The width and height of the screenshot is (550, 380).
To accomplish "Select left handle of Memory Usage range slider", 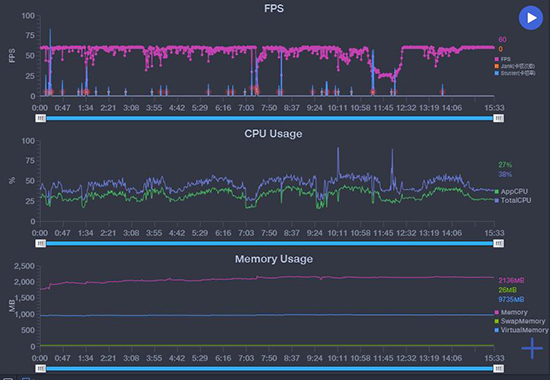I will point(41,368).
